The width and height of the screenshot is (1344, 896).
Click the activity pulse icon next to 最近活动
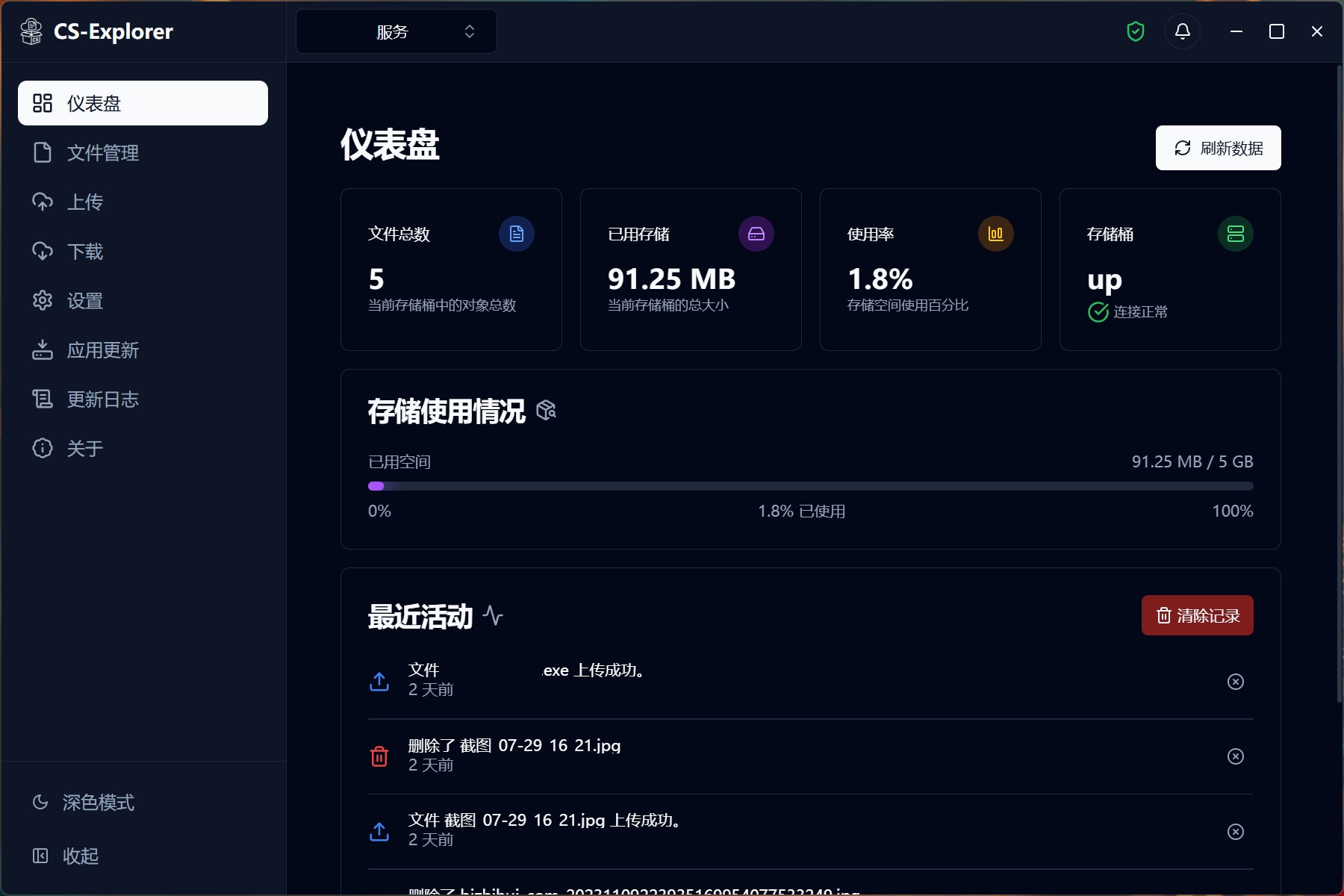[493, 617]
